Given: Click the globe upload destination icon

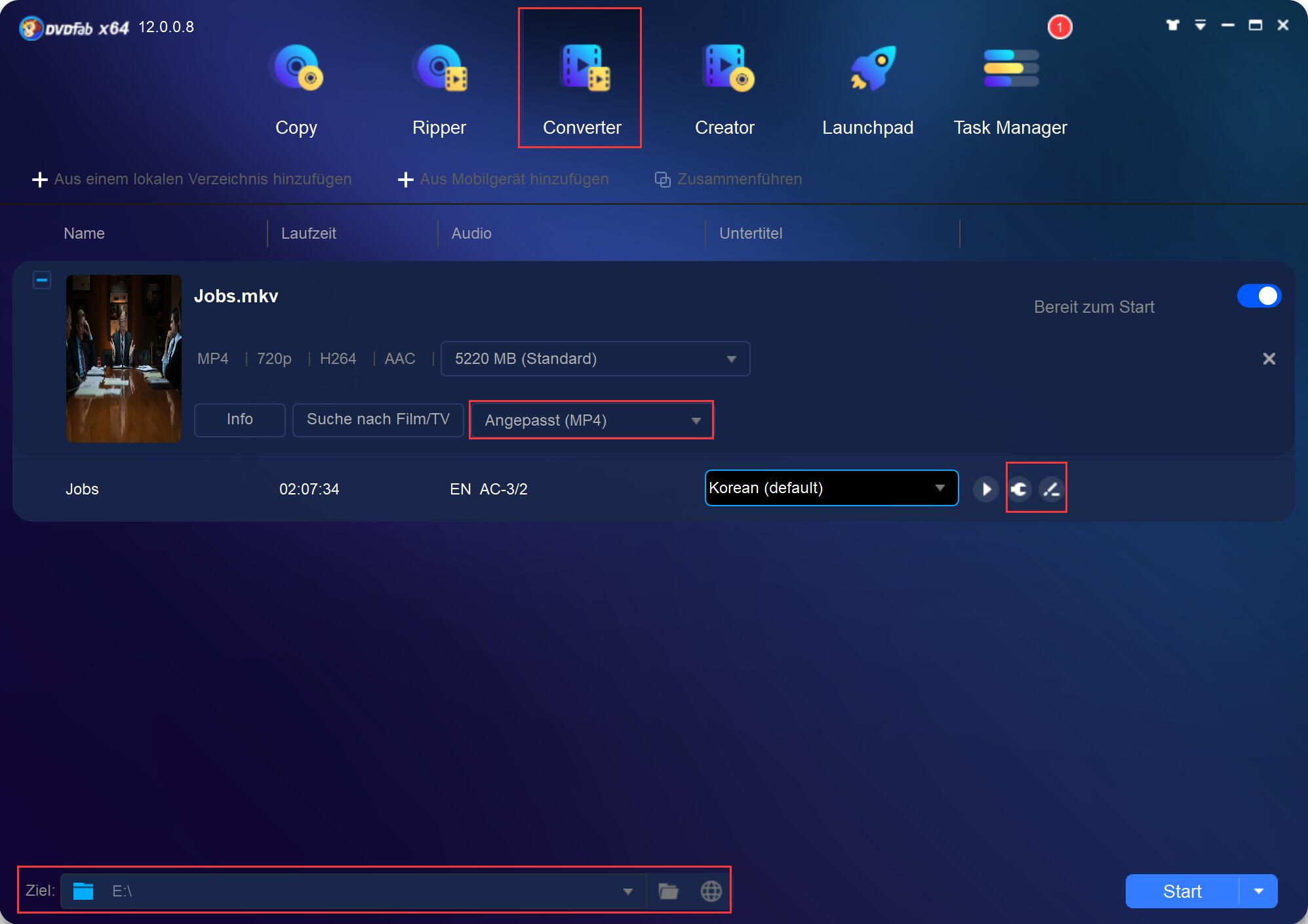Looking at the screenshot, I should point(711,891).
